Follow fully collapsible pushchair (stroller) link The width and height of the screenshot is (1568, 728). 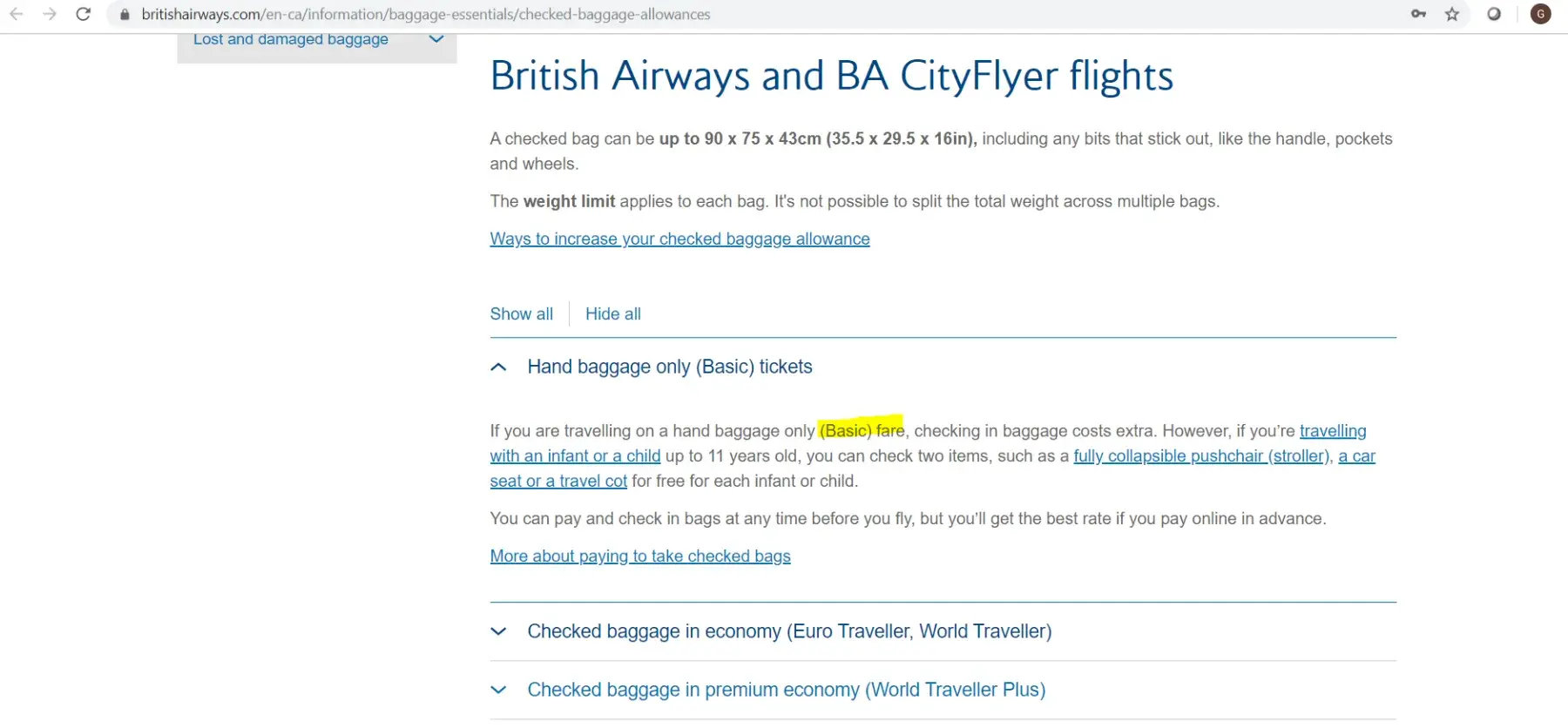[1201, 456]
